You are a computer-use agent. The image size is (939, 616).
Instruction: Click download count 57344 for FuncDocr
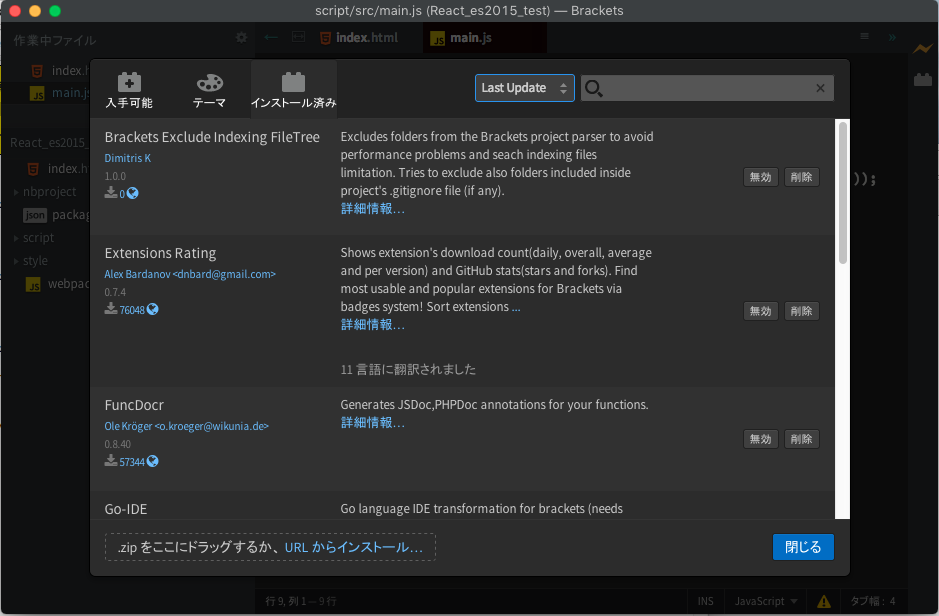(x=132, y=462)
